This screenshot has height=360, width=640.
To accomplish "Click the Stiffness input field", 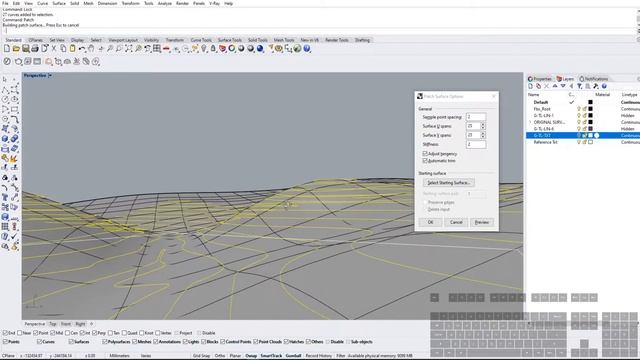I will [x=476, y=144].
